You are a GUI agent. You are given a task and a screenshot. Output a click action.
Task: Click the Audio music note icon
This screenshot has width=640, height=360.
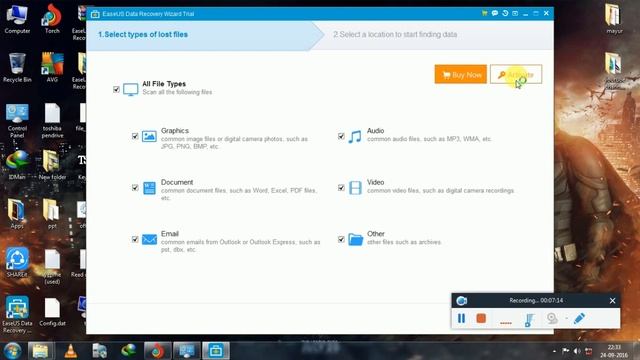[355, 136]
